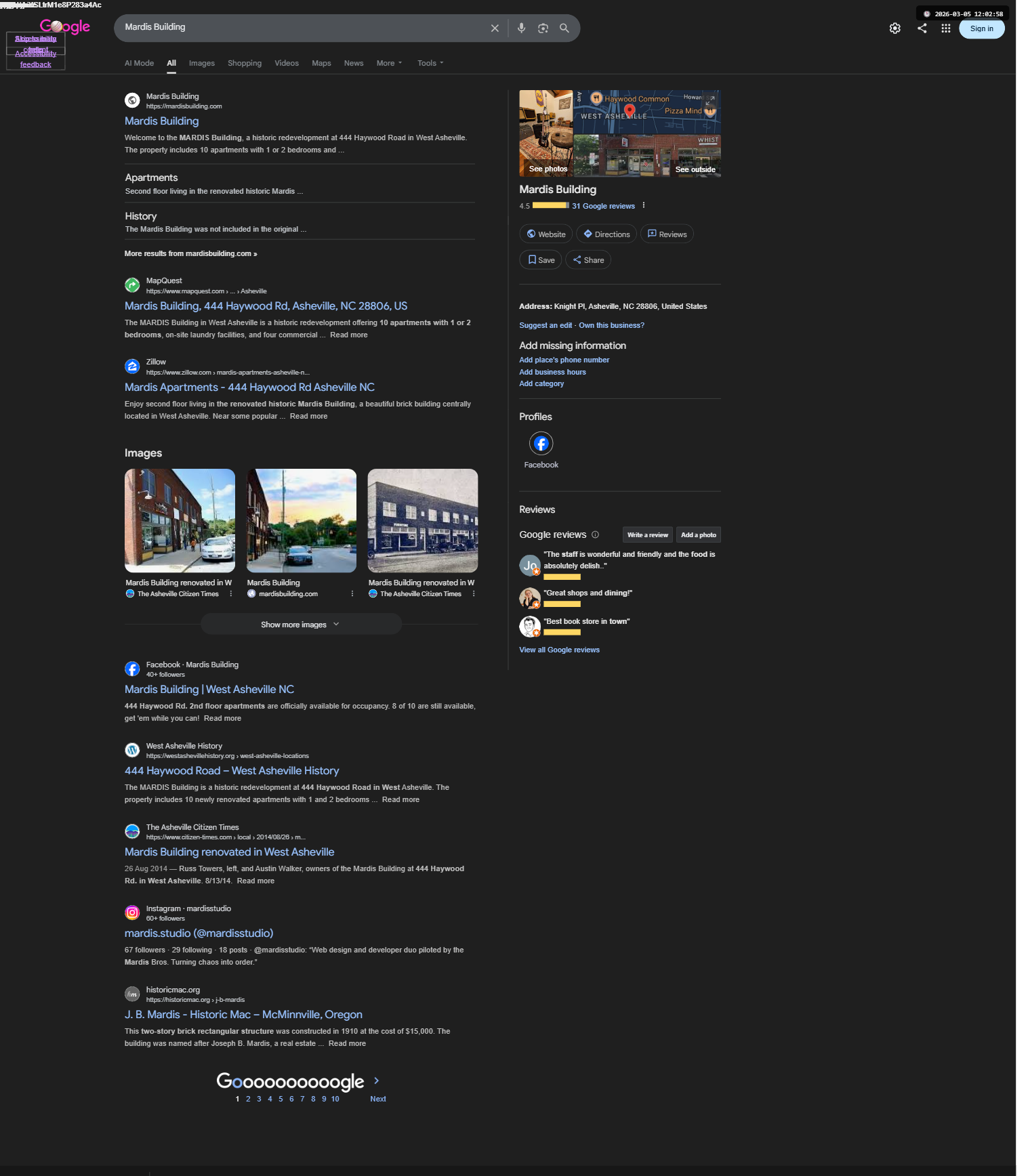
Task: Click the share icon in the header
Action: coord(922,28)
